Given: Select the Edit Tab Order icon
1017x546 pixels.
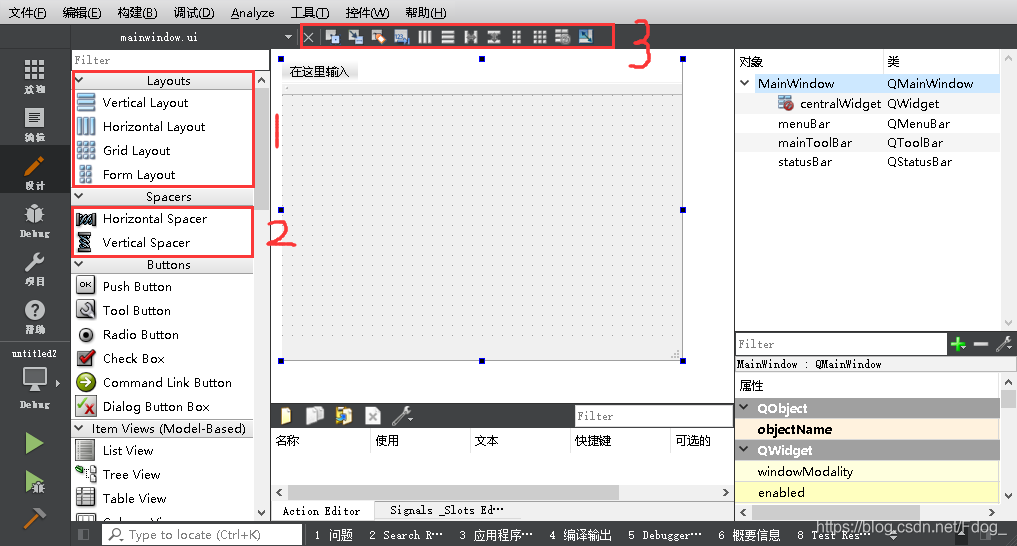Looking at the screenshot, I should tap(401, 37).
